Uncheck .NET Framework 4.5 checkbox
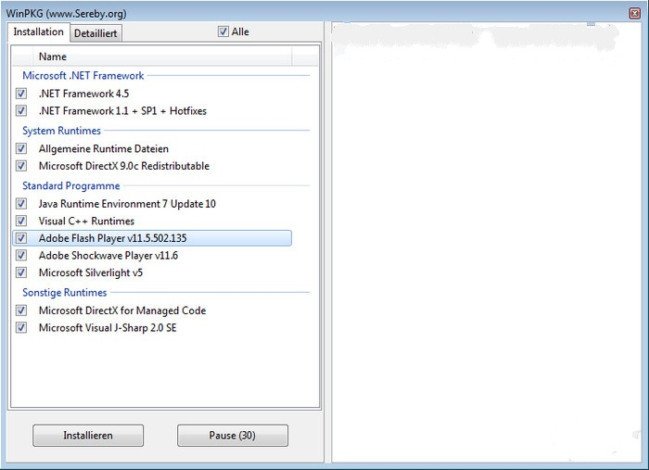 point(21,94)
